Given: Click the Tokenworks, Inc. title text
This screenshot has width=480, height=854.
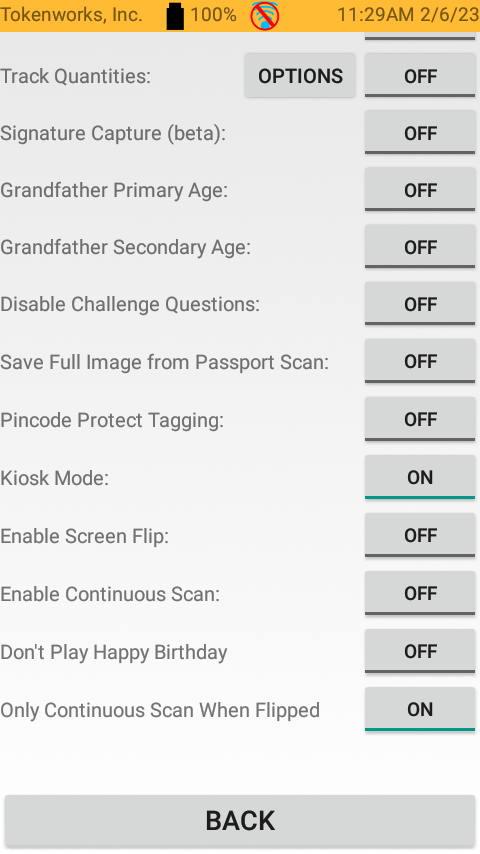Looking at the screenshot, I should [71, 15].
